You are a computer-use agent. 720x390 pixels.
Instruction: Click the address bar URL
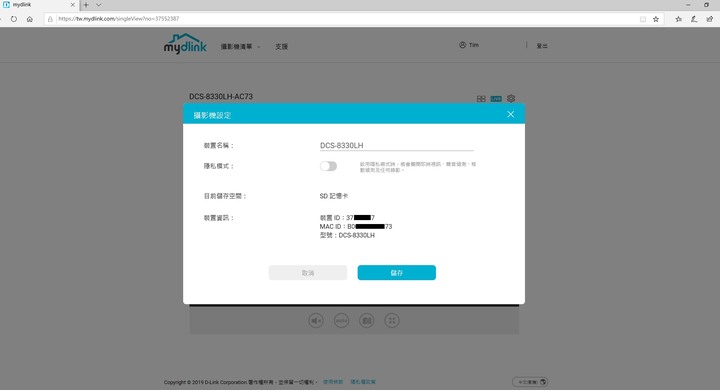(x=118, y=19)
